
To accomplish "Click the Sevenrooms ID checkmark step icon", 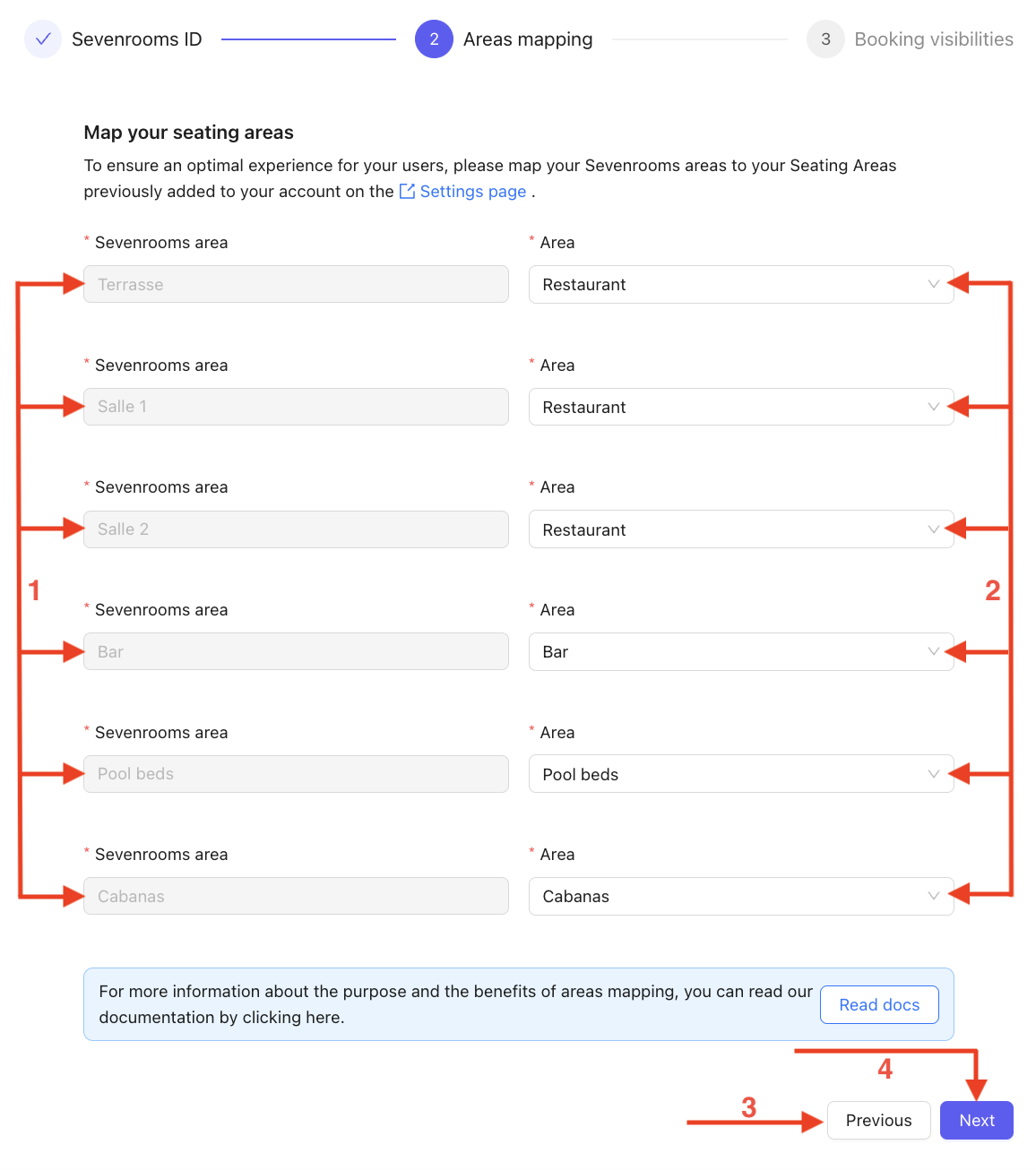I will [43, 39].
